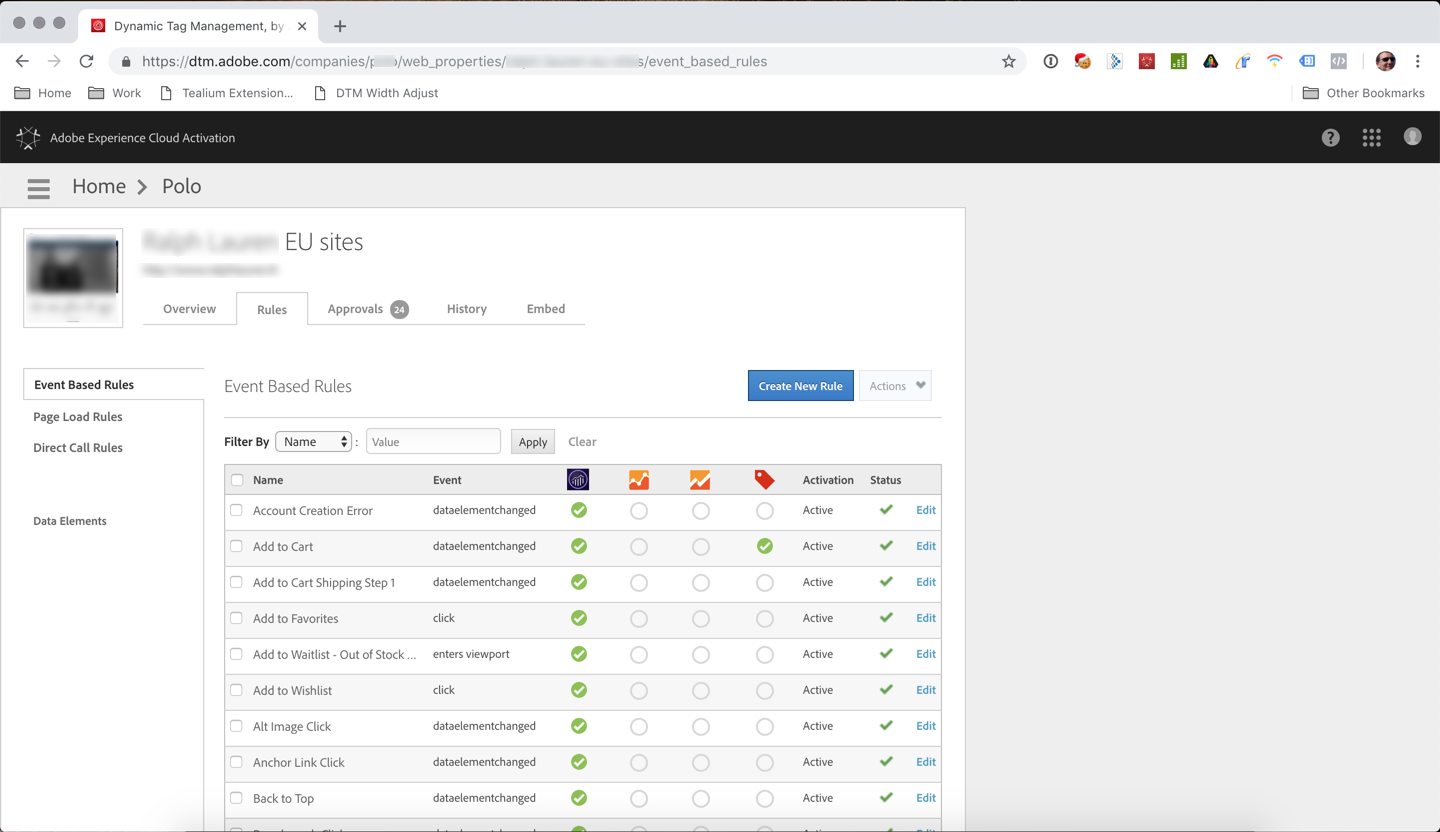This screenshot has width=1440, height=832.
Task: Open the hamburger navigation menu
Action: coord(38,188)
